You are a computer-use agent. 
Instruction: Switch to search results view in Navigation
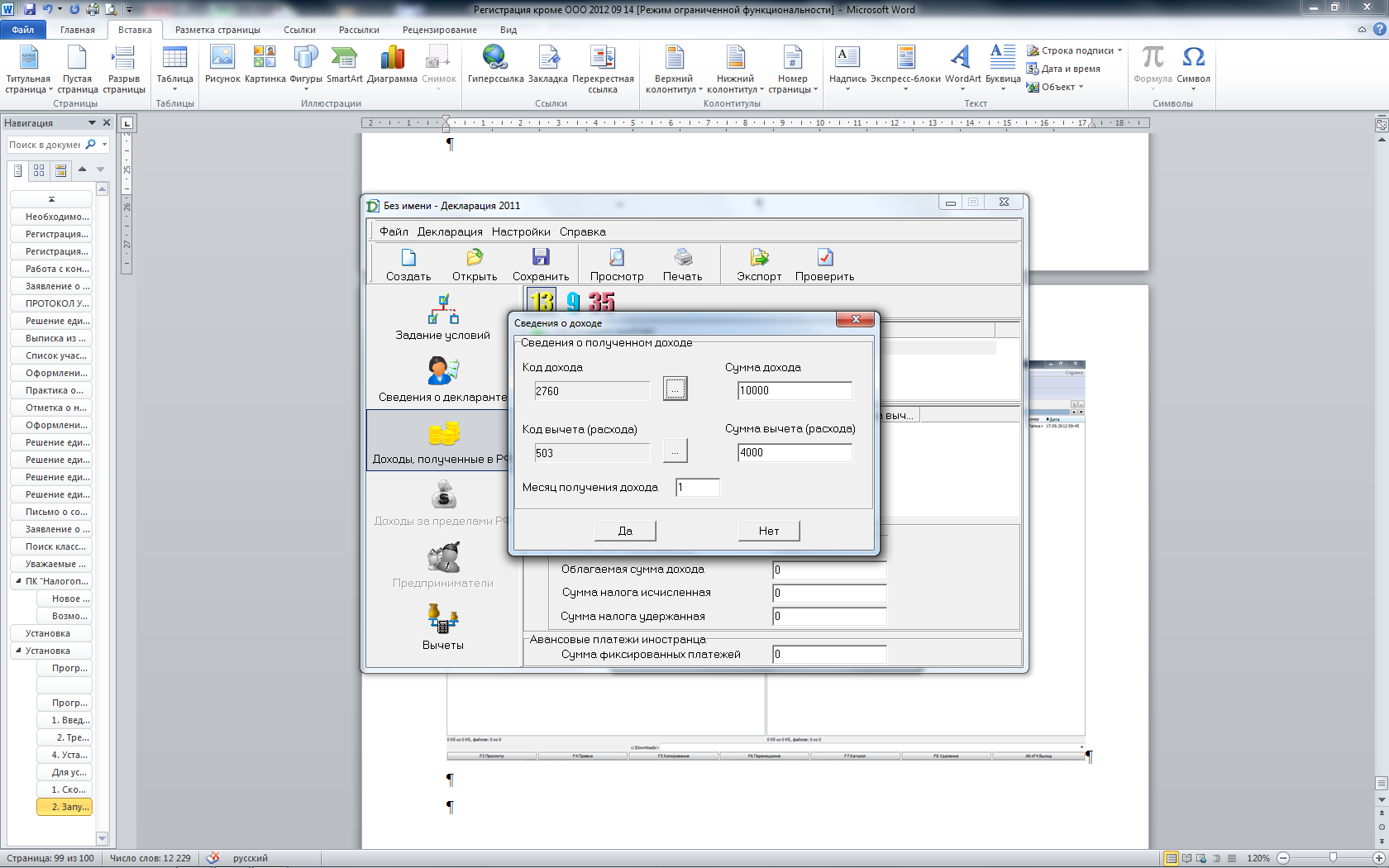pyautogui.click(x=60, y=170)
